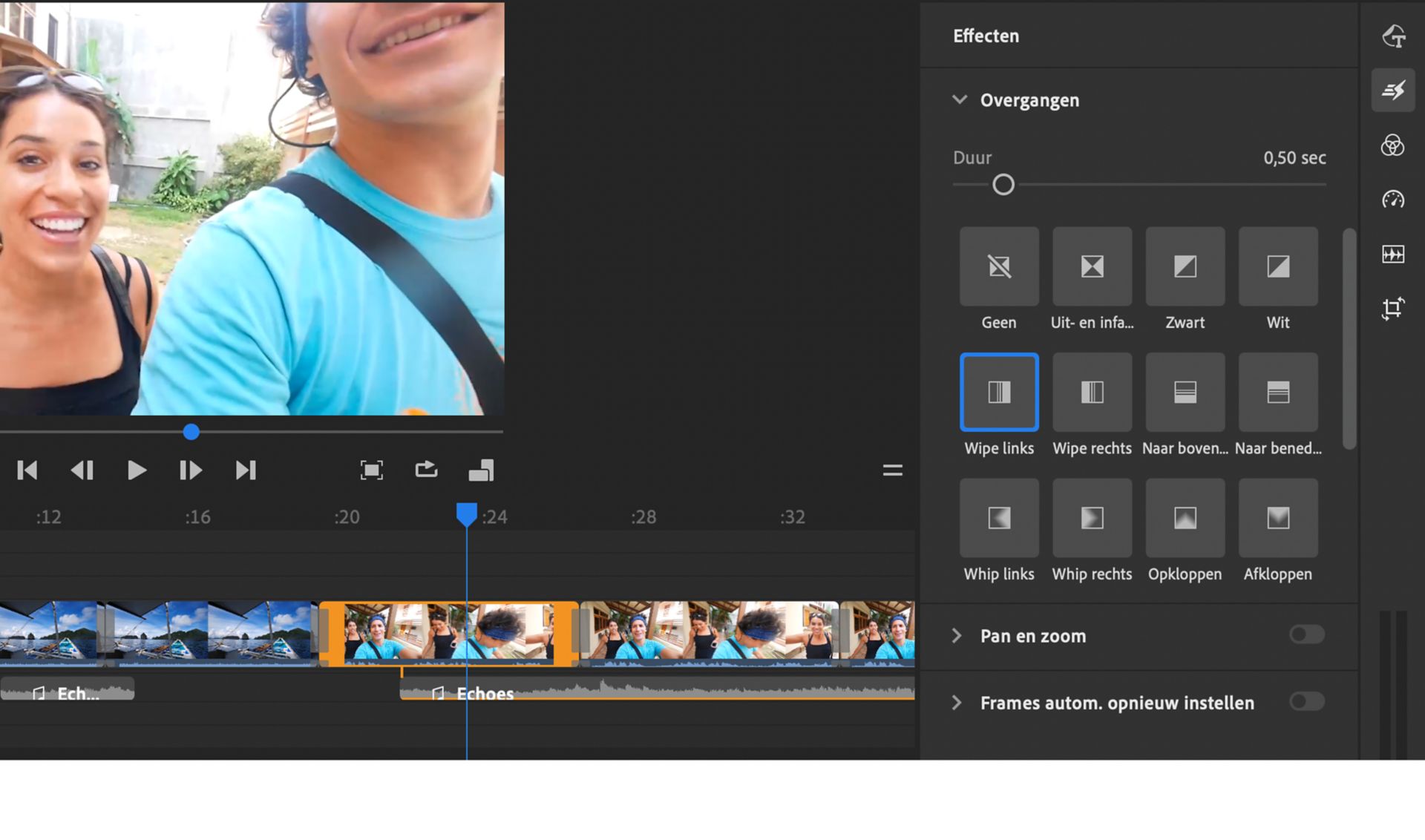Open the timeline options menu icon
The width and height of the screenshot is (1425, 840).
(x=892, y=470)
